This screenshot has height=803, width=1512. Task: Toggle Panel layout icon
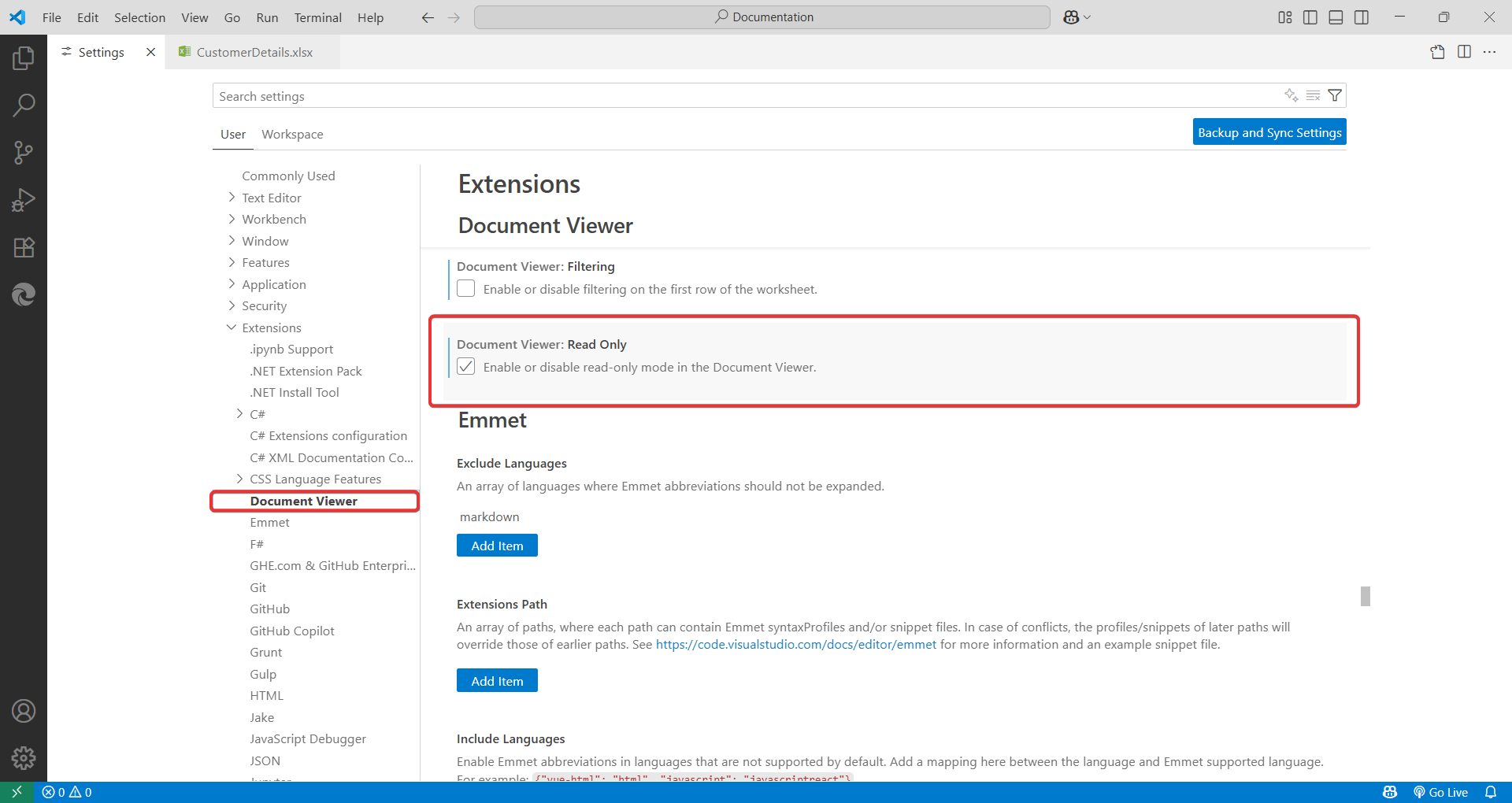1336,17
